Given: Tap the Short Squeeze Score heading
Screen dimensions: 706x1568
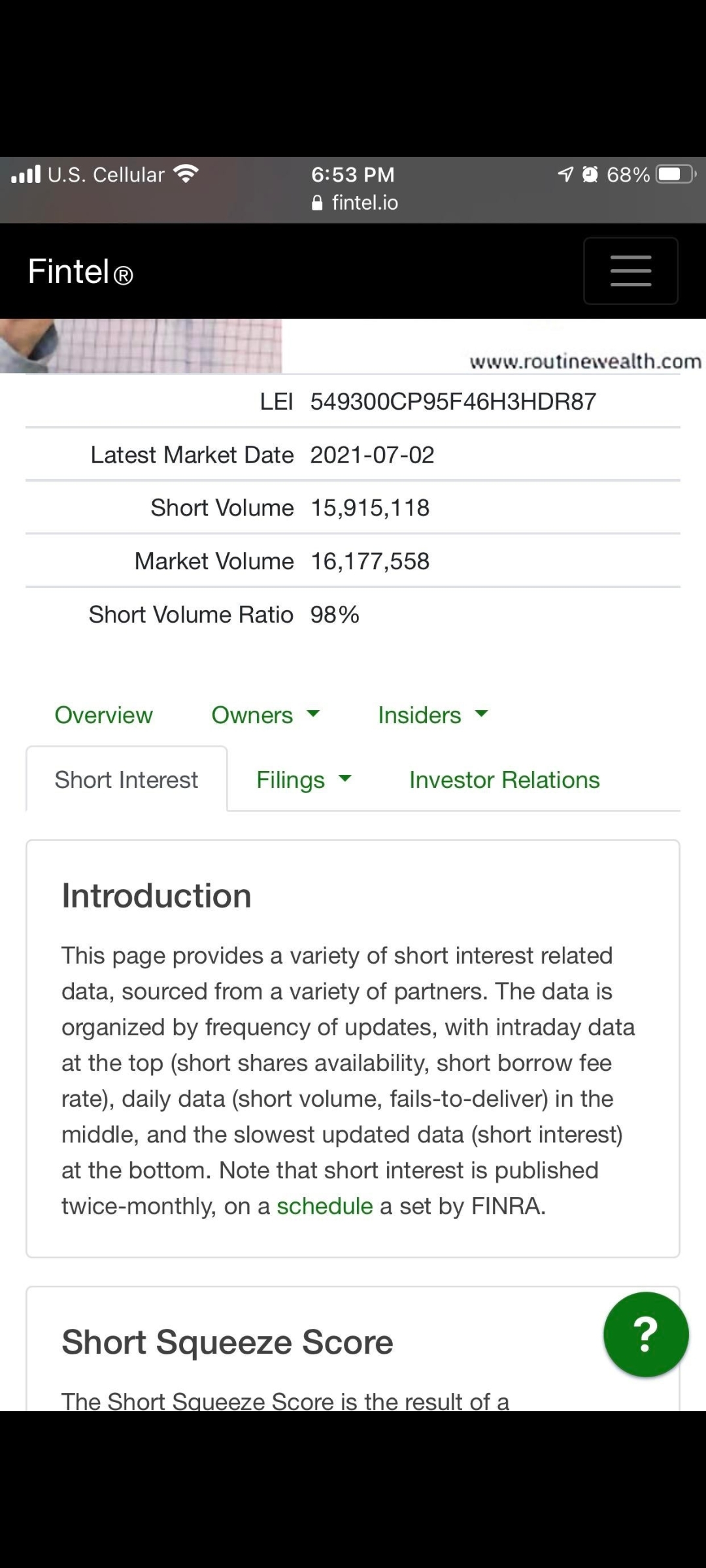Looking at the screenshot, I should [227, 1342].
